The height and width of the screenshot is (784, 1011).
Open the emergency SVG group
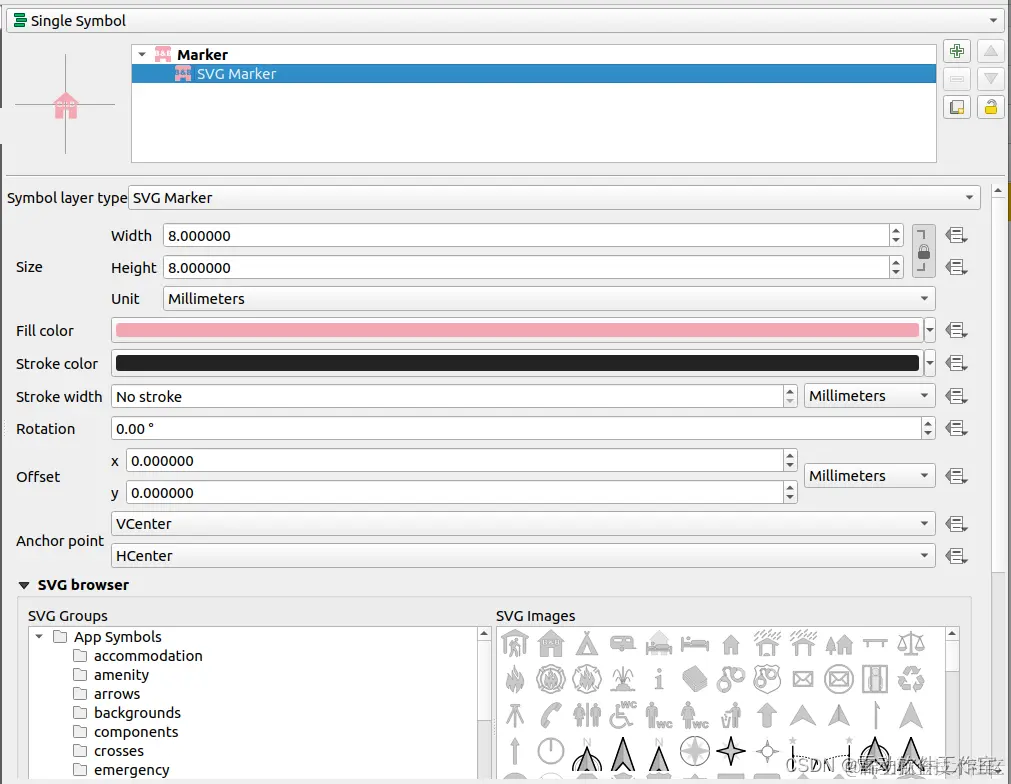click(x=132, y=770)
